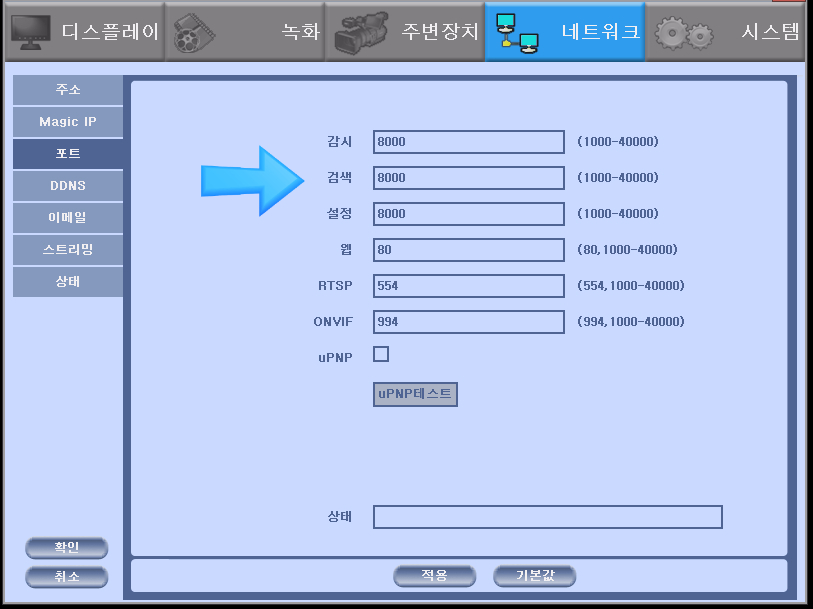Click the 취소 button
Screen dimensions: 813x609
[x=67, y=577]
